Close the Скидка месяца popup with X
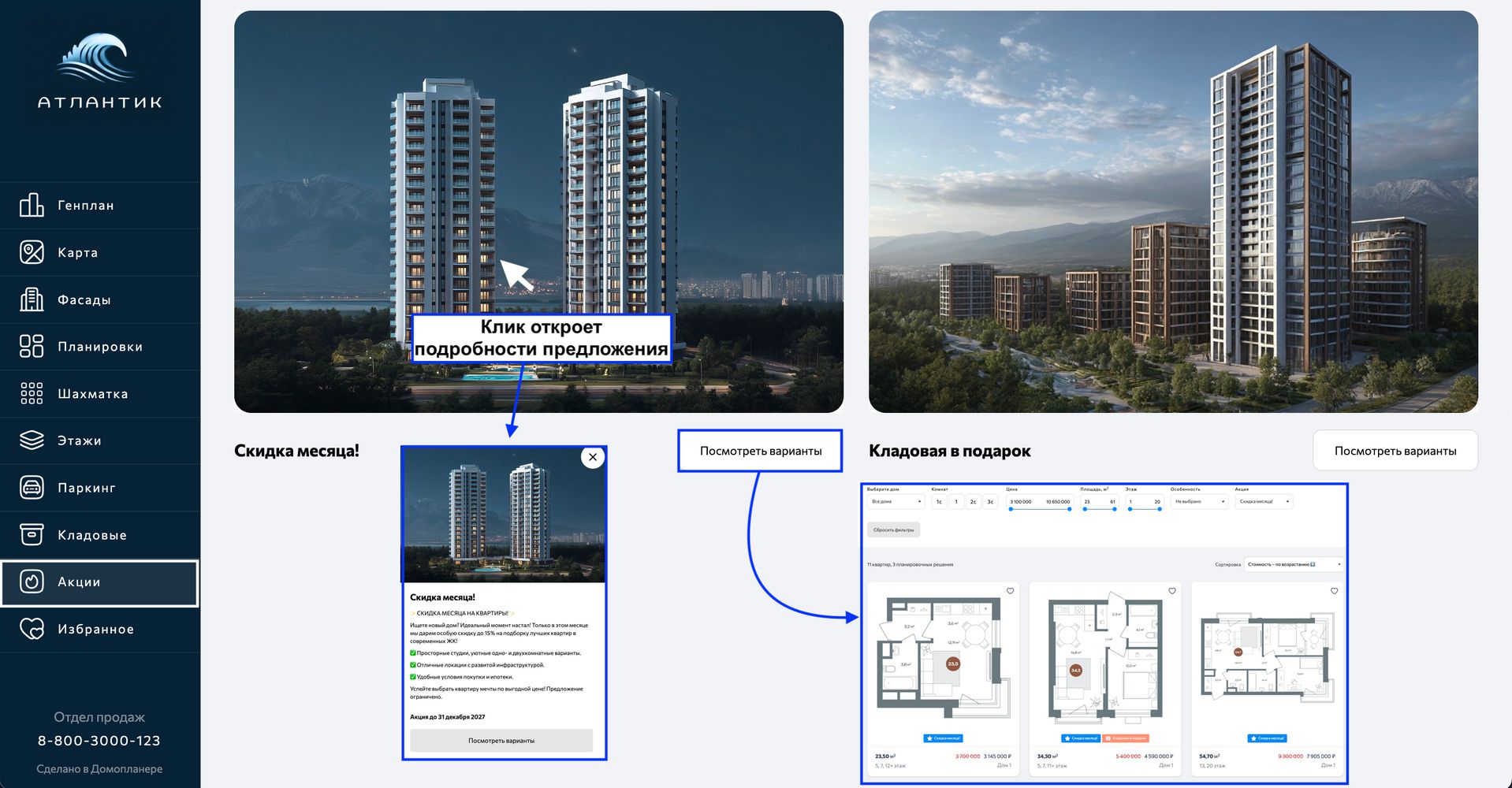 click(593, 457)
